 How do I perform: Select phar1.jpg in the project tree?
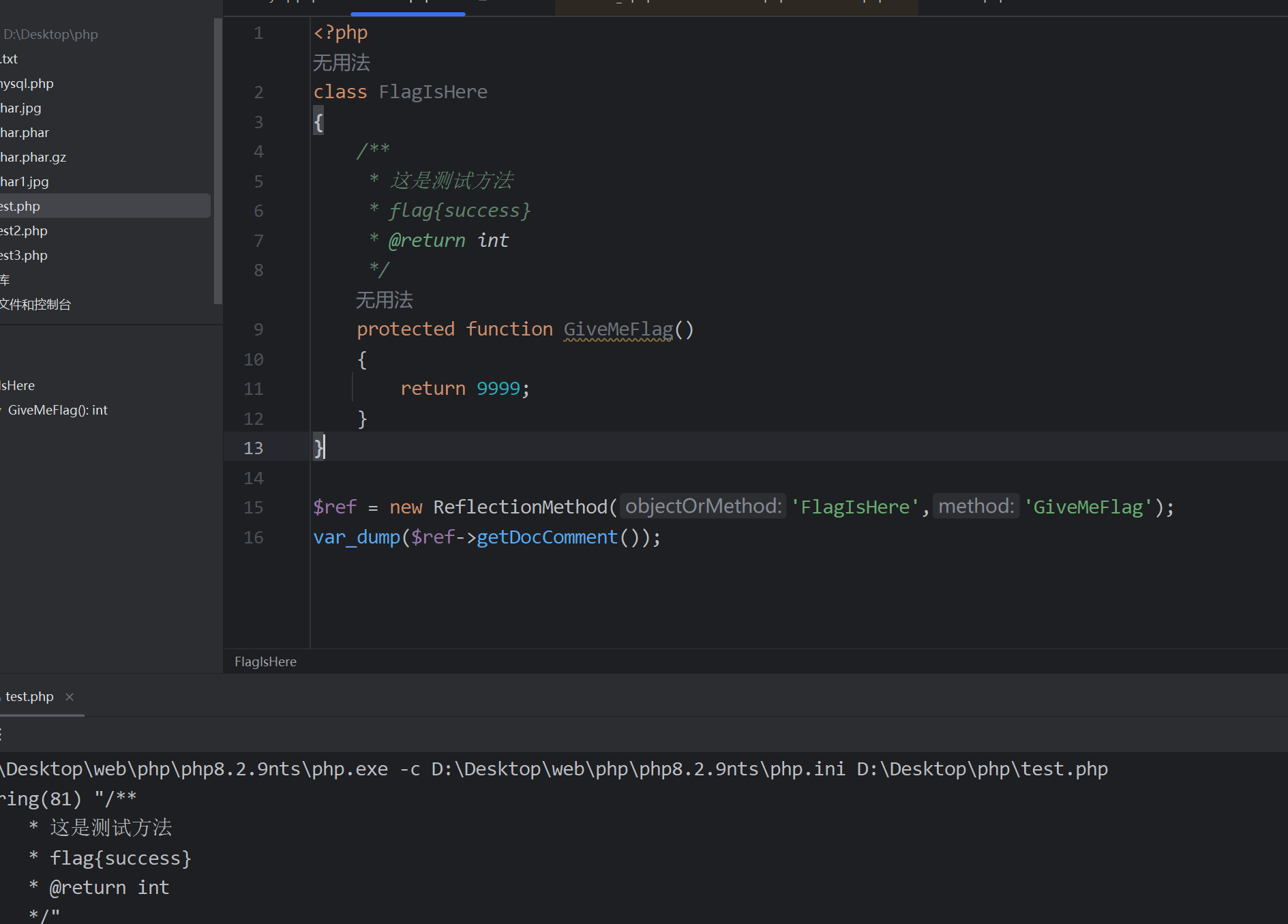[25, 181]
